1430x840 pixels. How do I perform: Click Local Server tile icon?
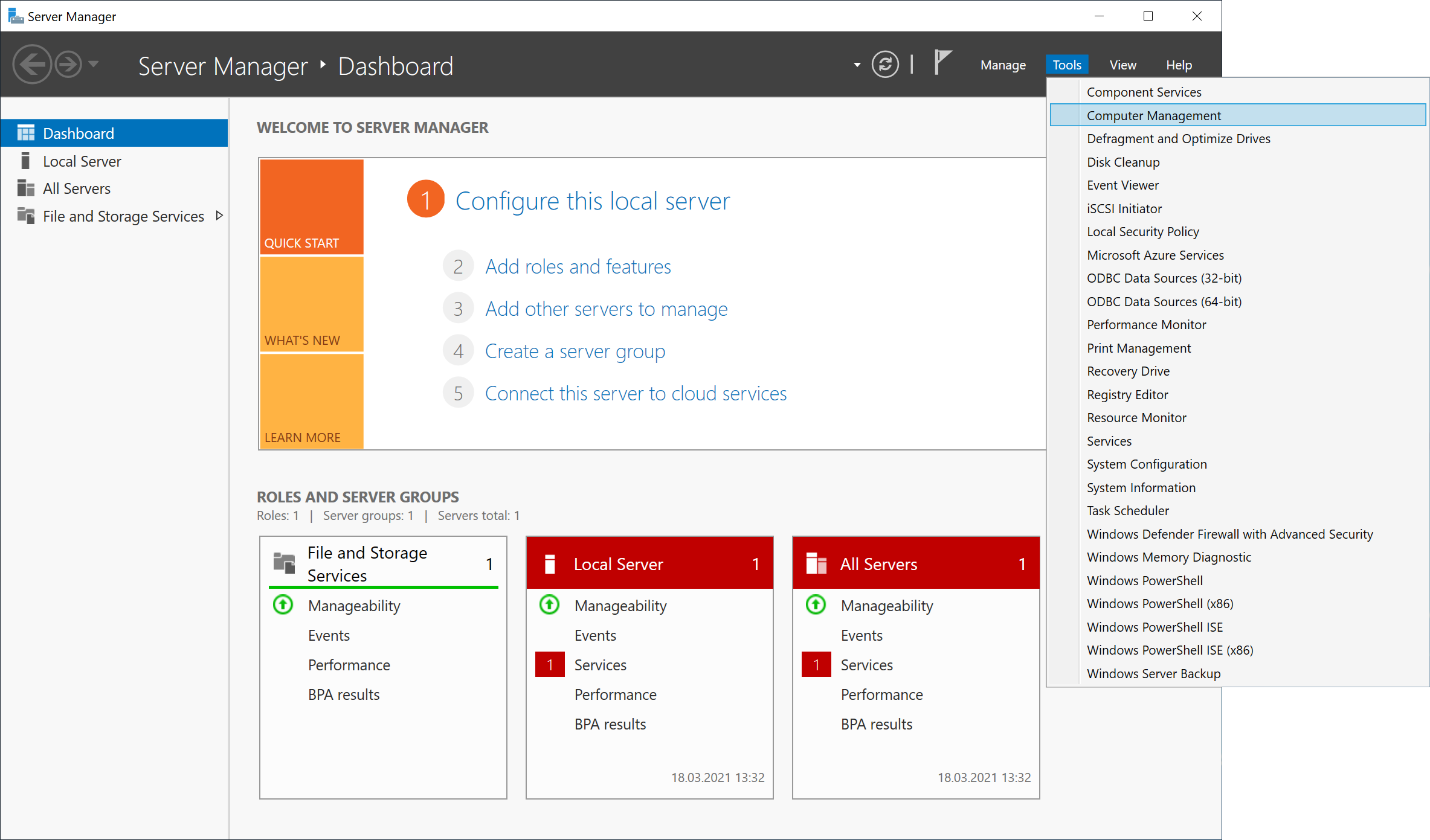pos(550,563)
